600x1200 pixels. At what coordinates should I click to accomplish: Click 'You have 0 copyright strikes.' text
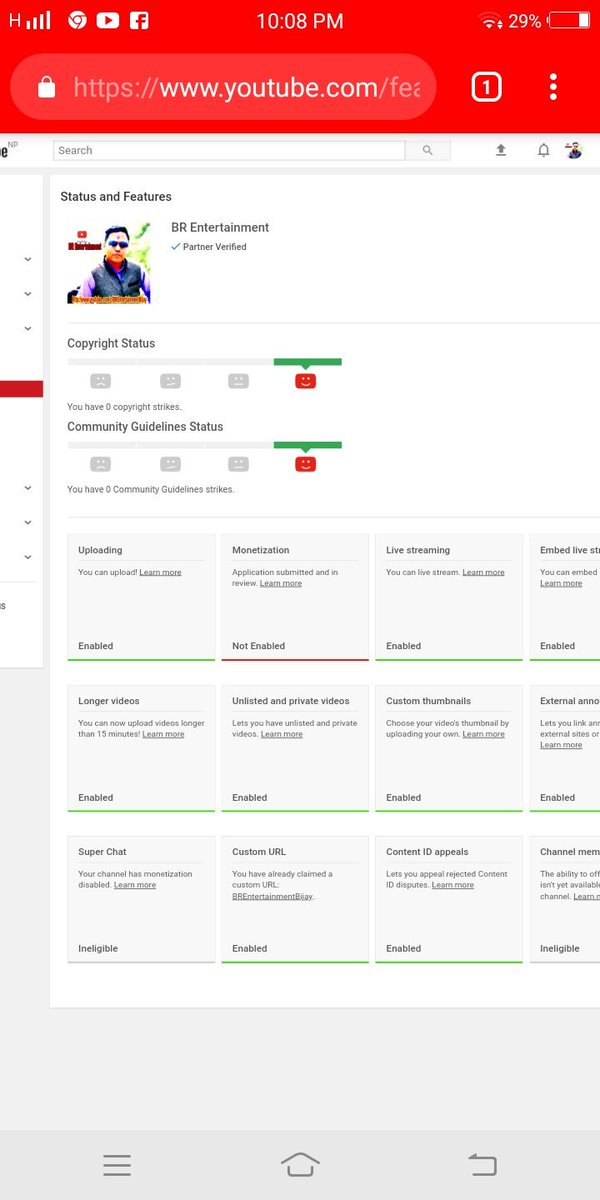[123, 407]
